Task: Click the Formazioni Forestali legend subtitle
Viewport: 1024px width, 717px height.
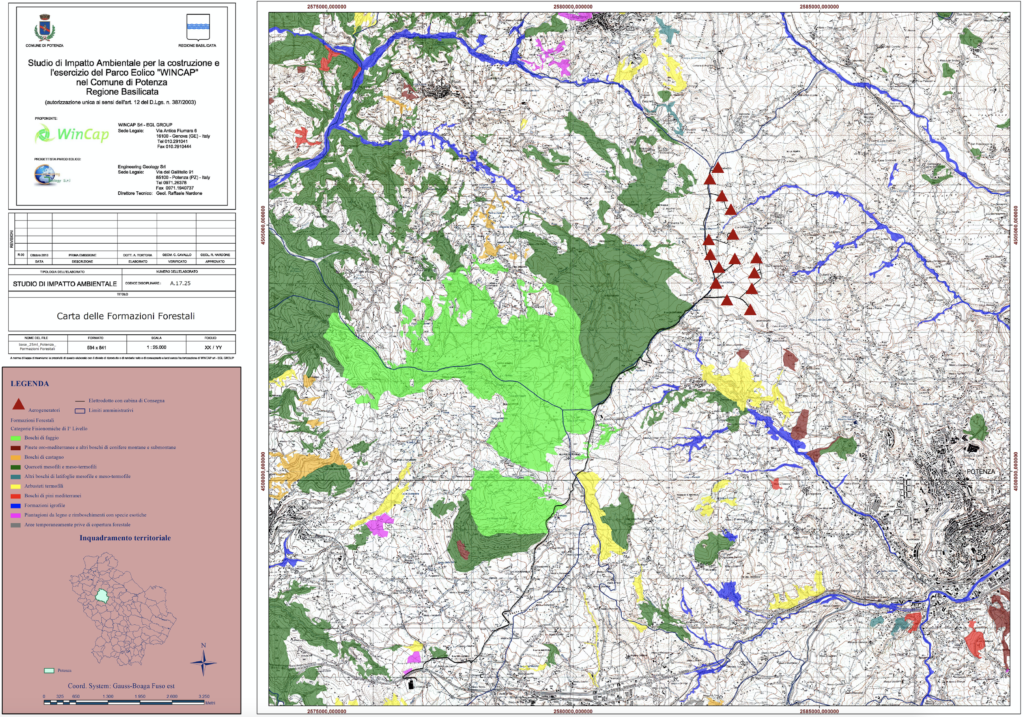Action: pyautogui.click(x=32, y=421)
